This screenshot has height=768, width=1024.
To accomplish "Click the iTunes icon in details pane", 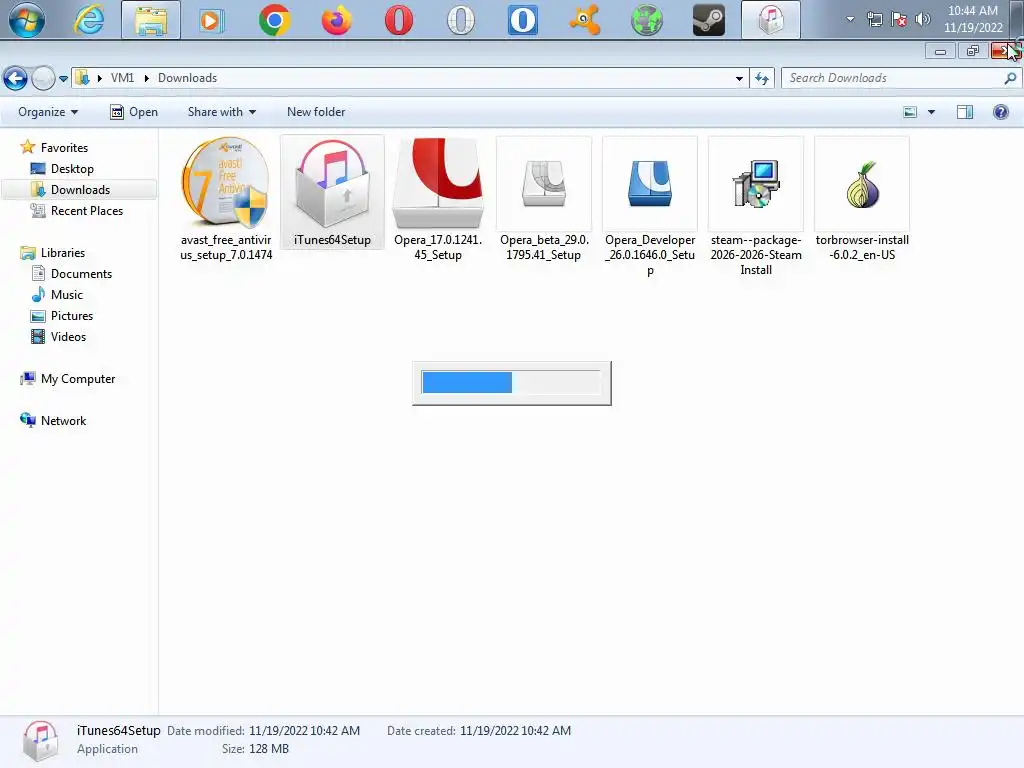I will pos(40,741).
